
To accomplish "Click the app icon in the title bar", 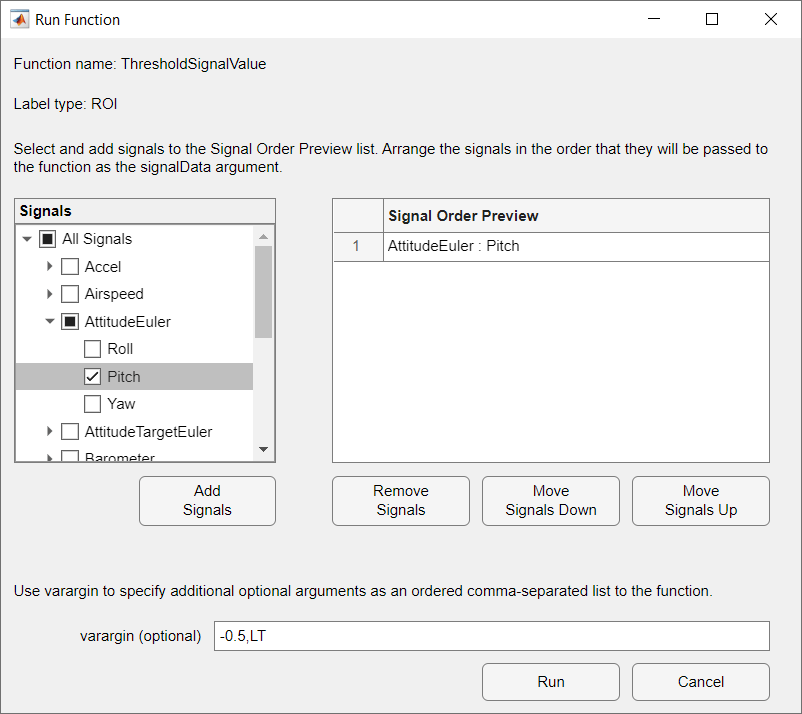I will click(x=20, y=19).
